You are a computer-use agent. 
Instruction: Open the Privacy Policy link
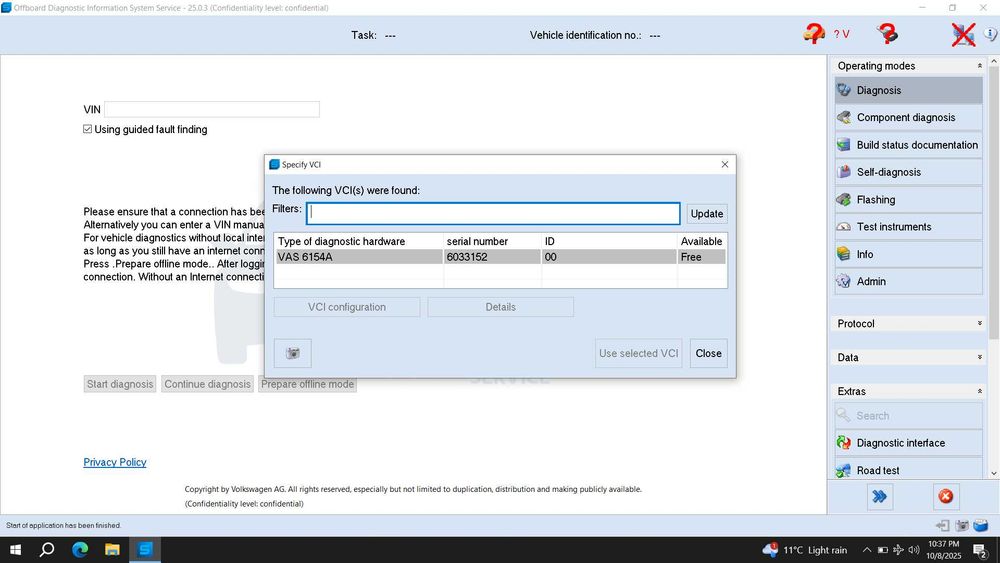pyautogui.click(x=115, y=462)
